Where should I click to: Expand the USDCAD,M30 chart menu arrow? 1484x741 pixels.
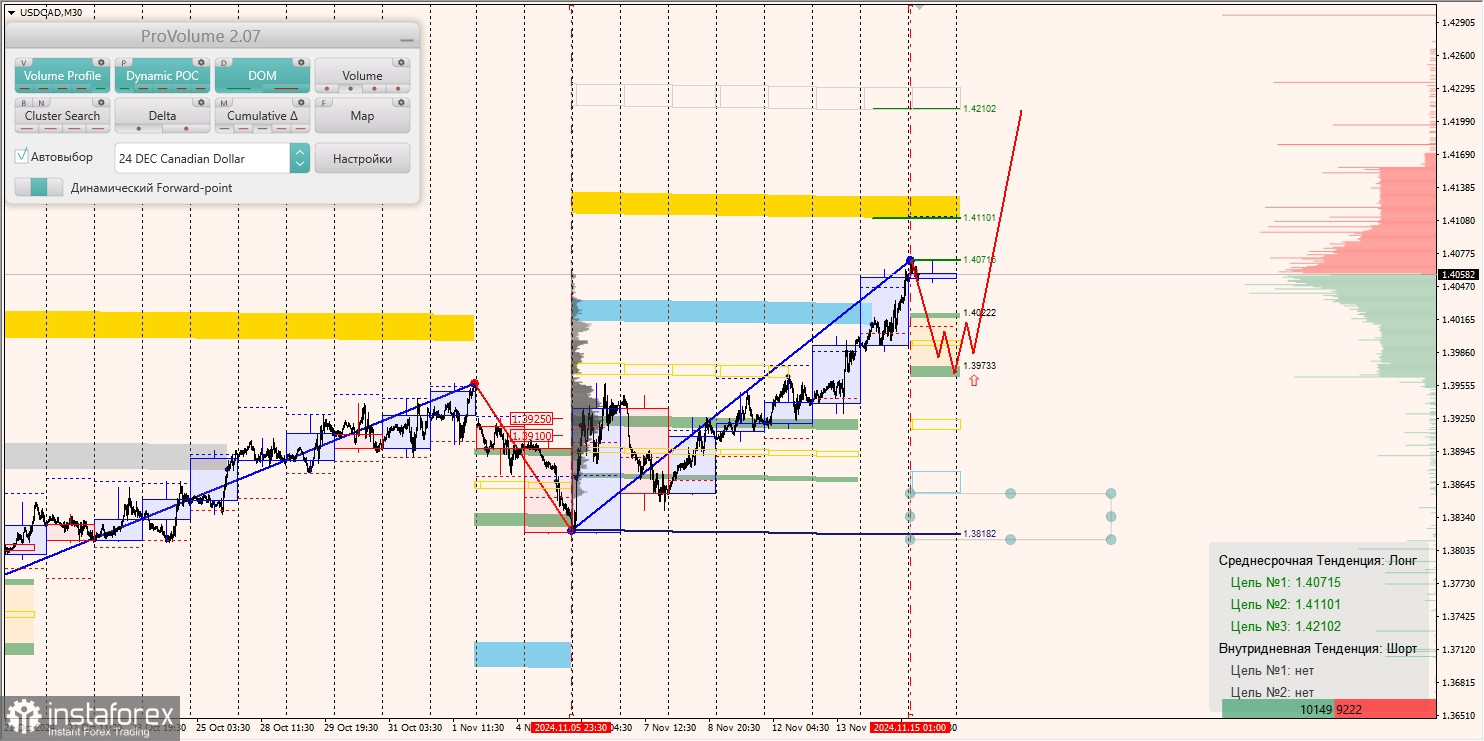[x=10, y=12]
